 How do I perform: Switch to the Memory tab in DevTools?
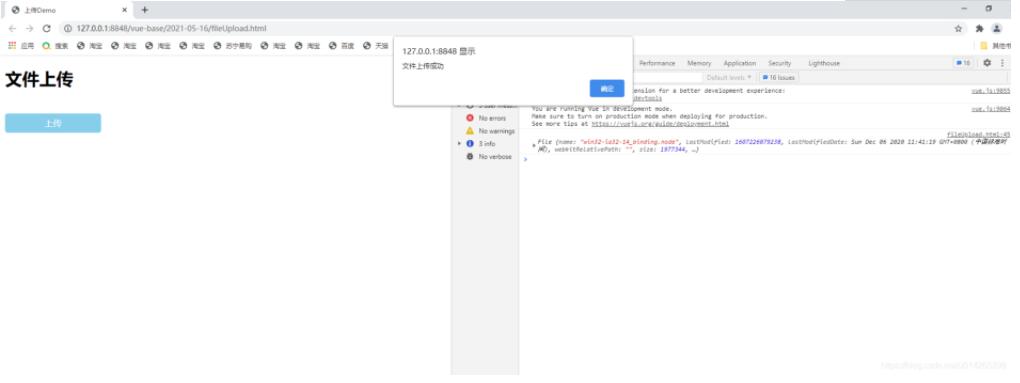click(x=699, y=63)
